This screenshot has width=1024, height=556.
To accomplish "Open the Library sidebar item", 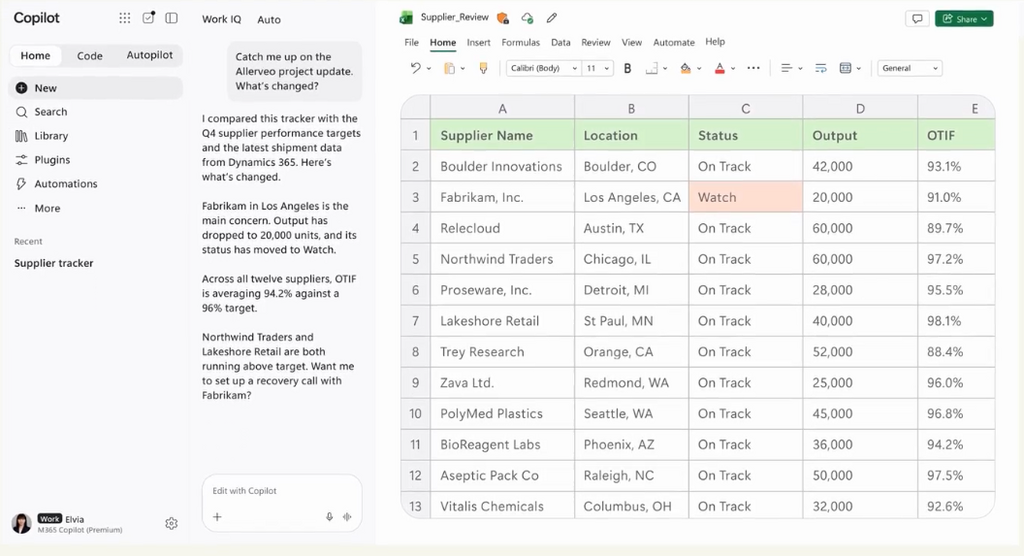I will [x=95, y=136].
